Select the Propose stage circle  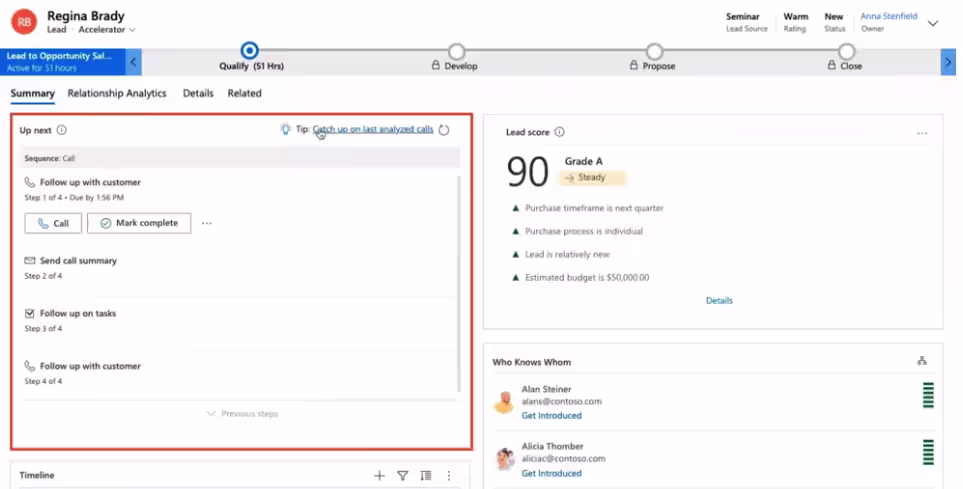click(654, 51)
